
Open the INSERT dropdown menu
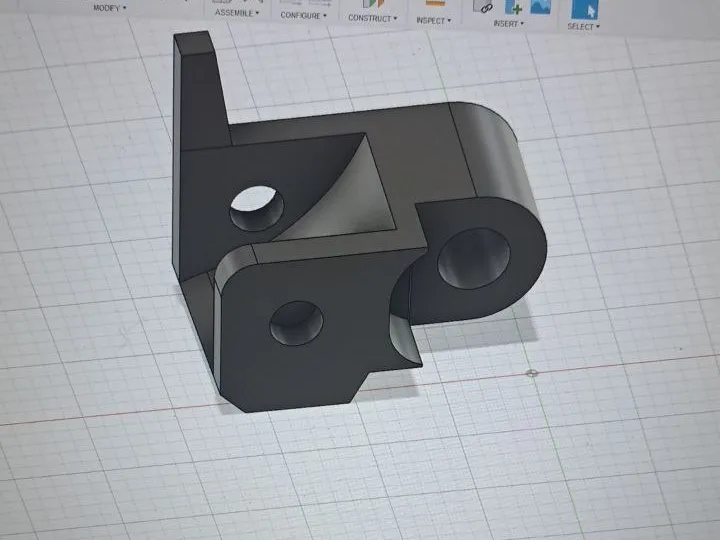pyautogui.click(x=508, y=23)
